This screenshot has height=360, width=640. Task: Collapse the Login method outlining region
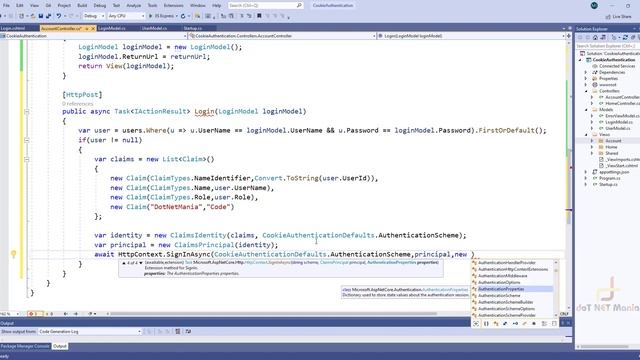(x=27, y=111)
